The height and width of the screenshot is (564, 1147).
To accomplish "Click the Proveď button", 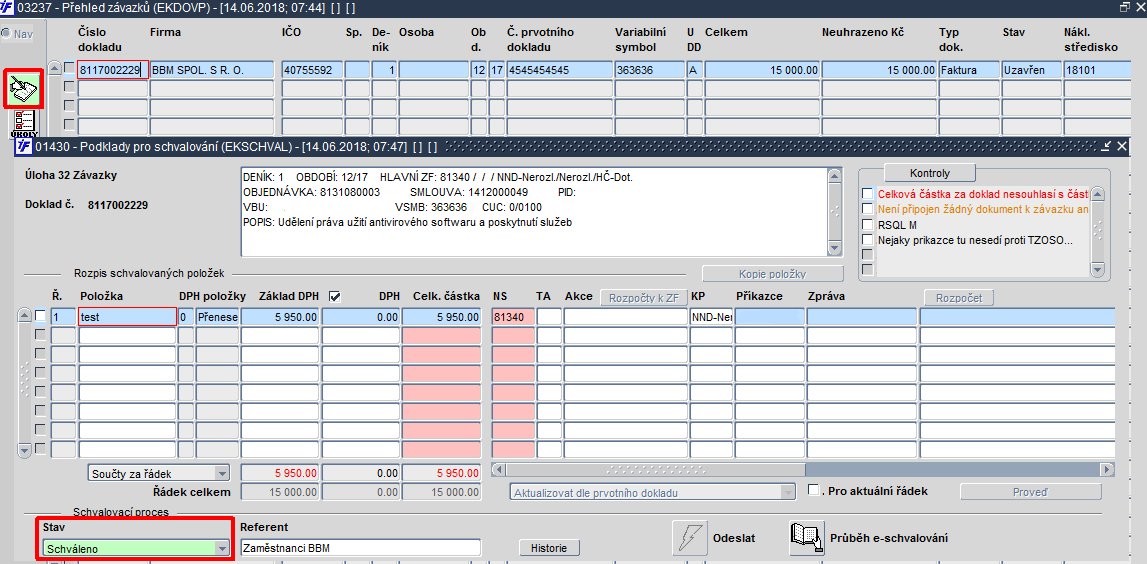I will tap(1030, 492).
